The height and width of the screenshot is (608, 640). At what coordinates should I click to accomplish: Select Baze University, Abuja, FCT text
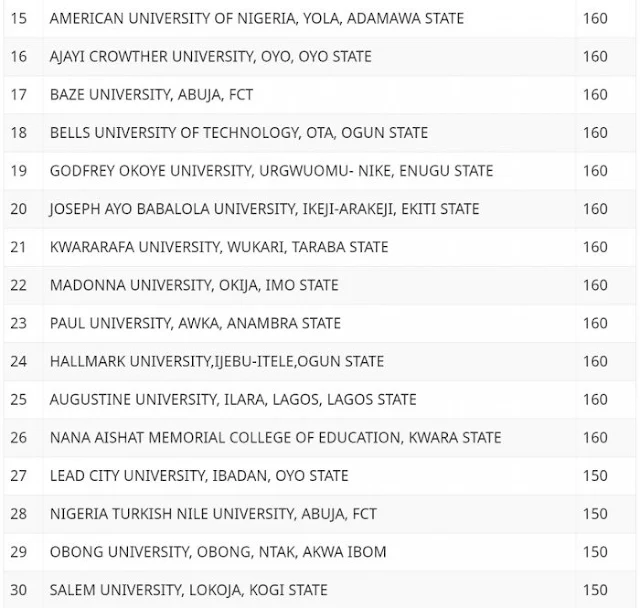(151, 95)
